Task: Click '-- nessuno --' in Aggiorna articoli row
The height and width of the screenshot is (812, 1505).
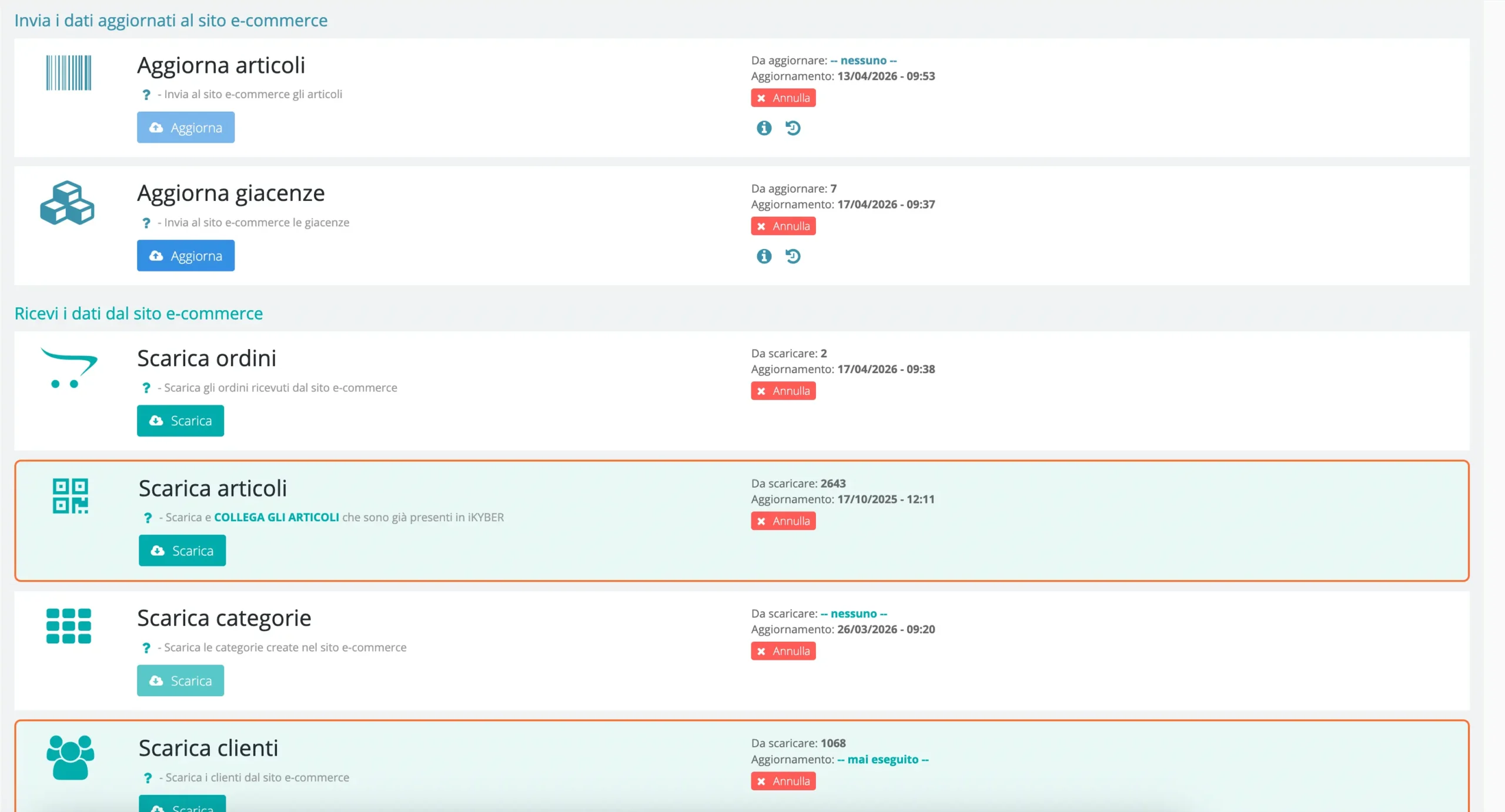Action: pos(864,61)
